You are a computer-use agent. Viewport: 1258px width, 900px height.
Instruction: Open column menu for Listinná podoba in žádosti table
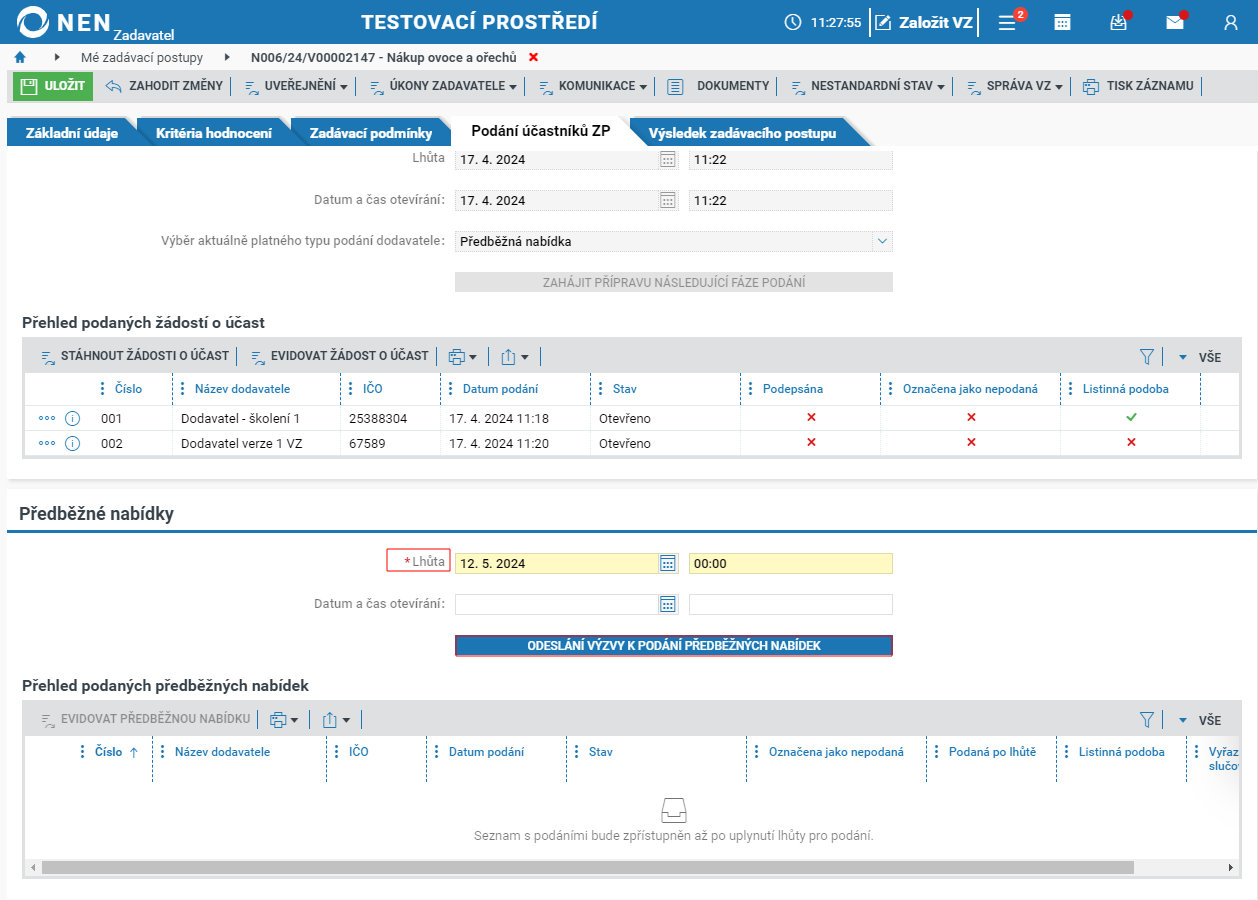(x=1071, y=389)
